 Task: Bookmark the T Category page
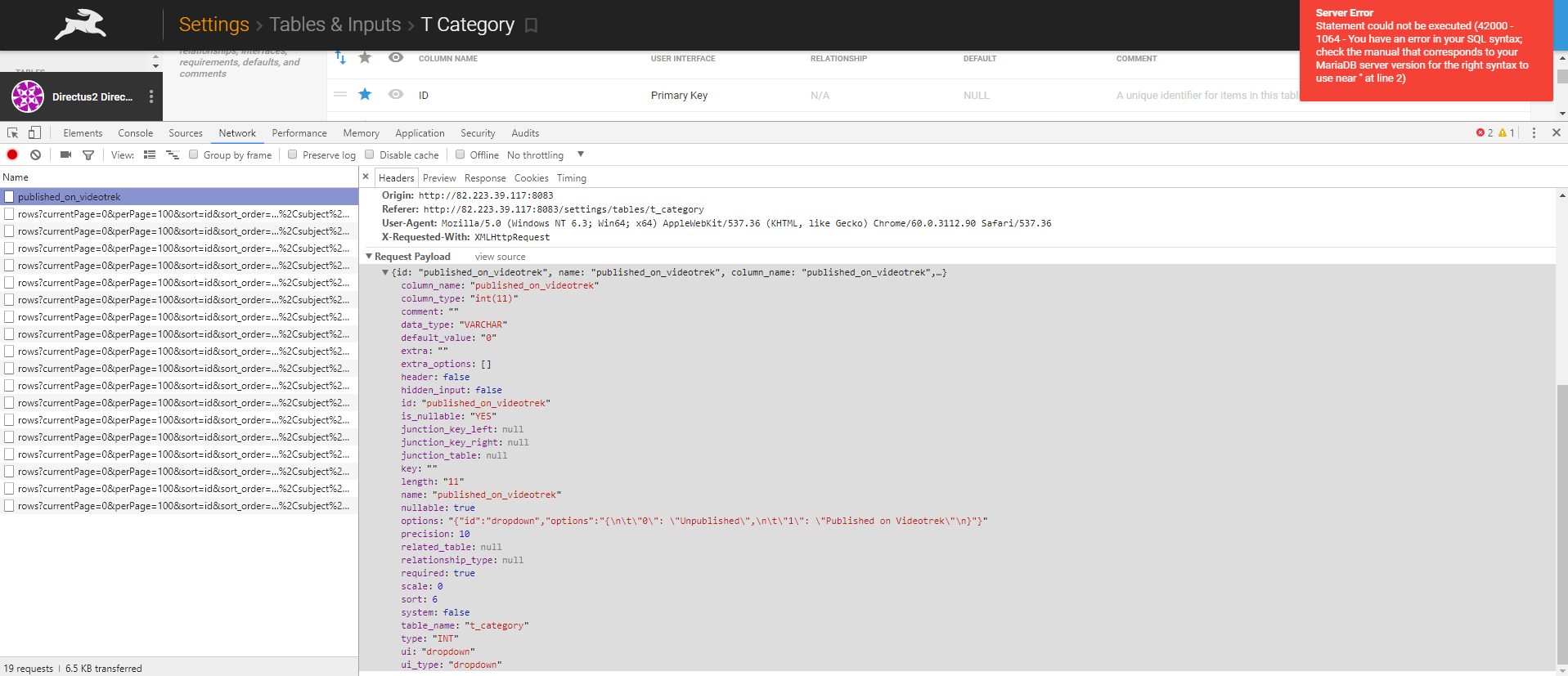531,25
